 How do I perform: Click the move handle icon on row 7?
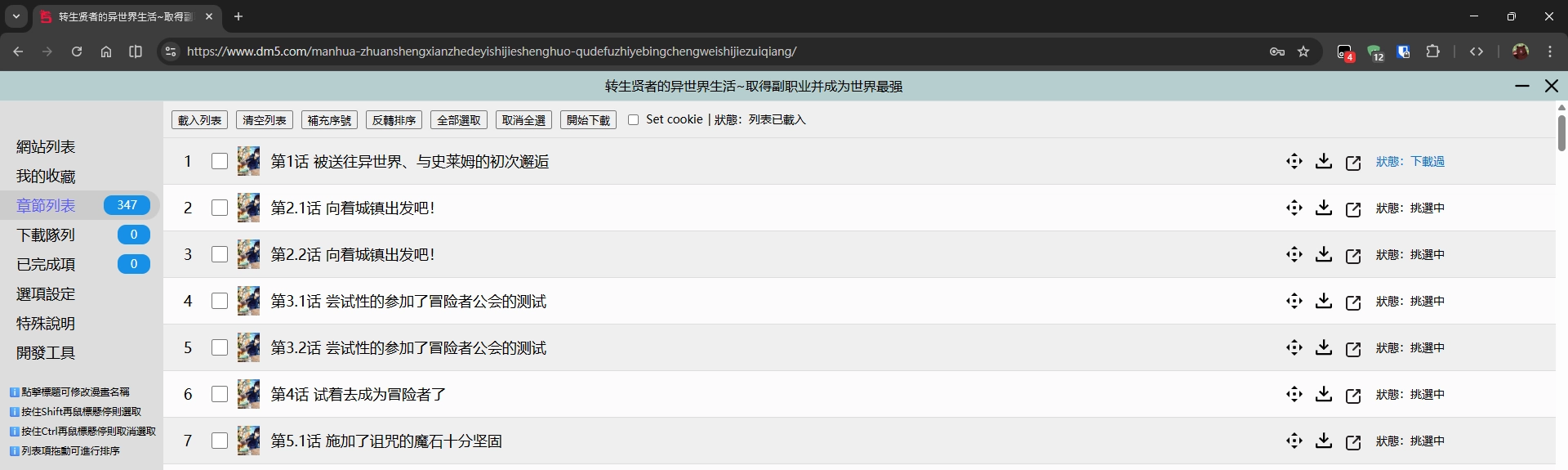coord(1294,441)
